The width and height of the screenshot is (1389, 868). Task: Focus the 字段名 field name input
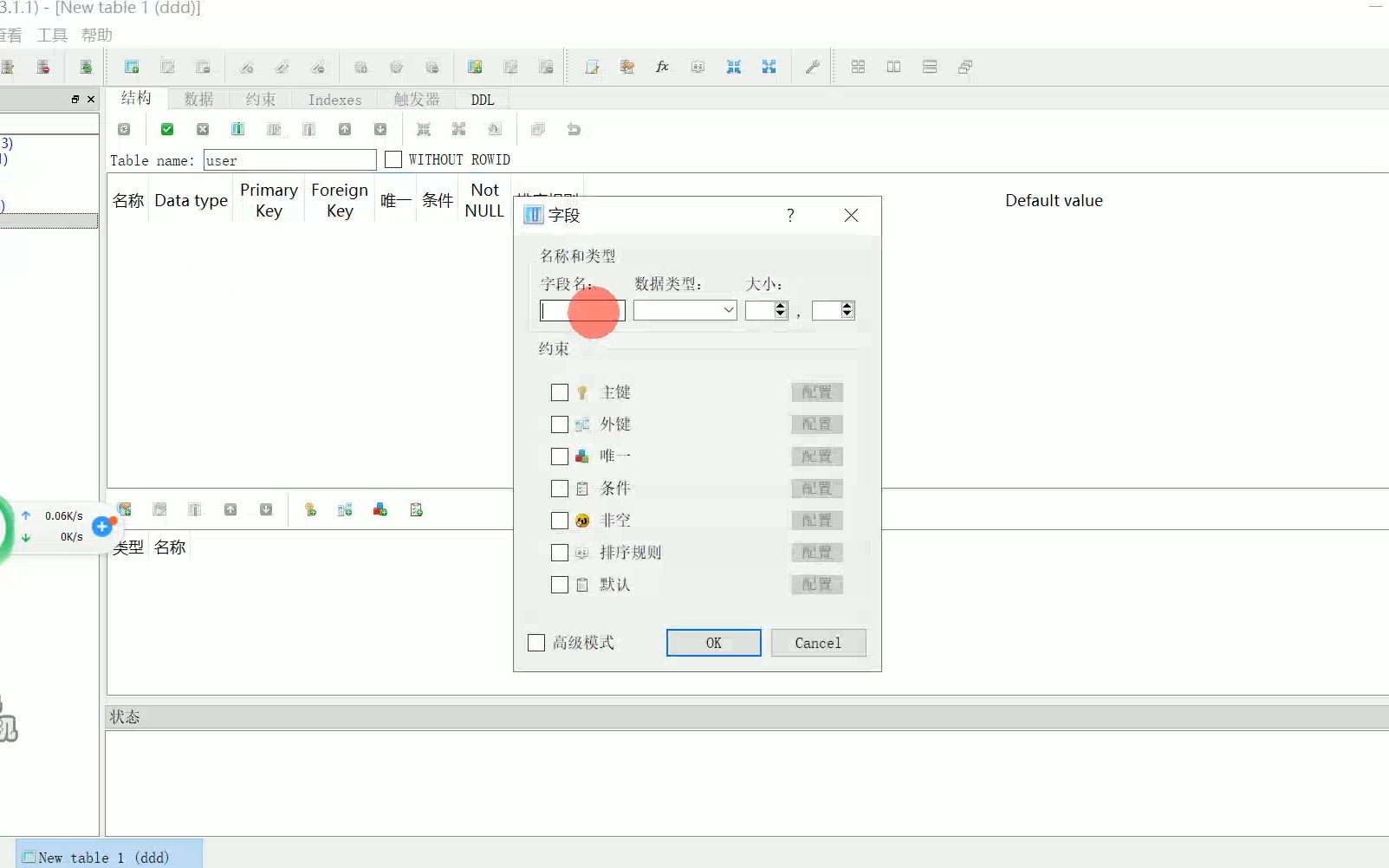582,310
